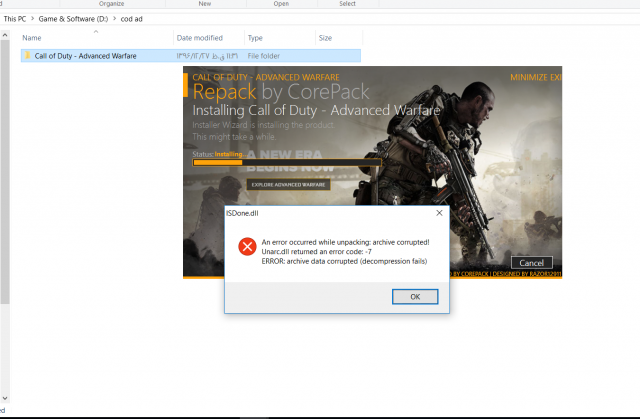Click the File folder type cell
640x419 pixels.
point(264,56)
